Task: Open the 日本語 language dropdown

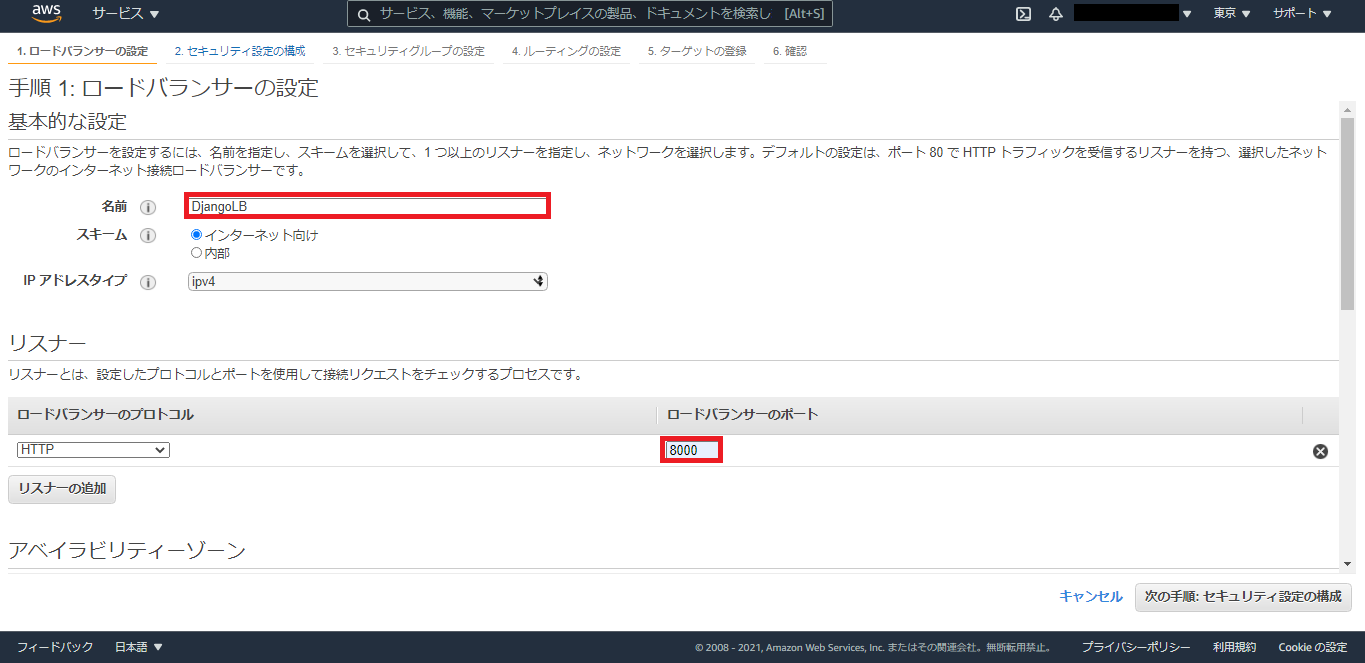Action: pyautogui.click(x=139, y=647)
